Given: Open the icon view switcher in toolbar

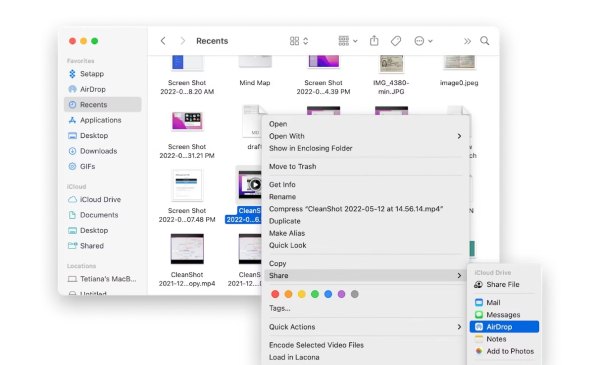Looking at the screenshot, I should [x=299, y=41].
